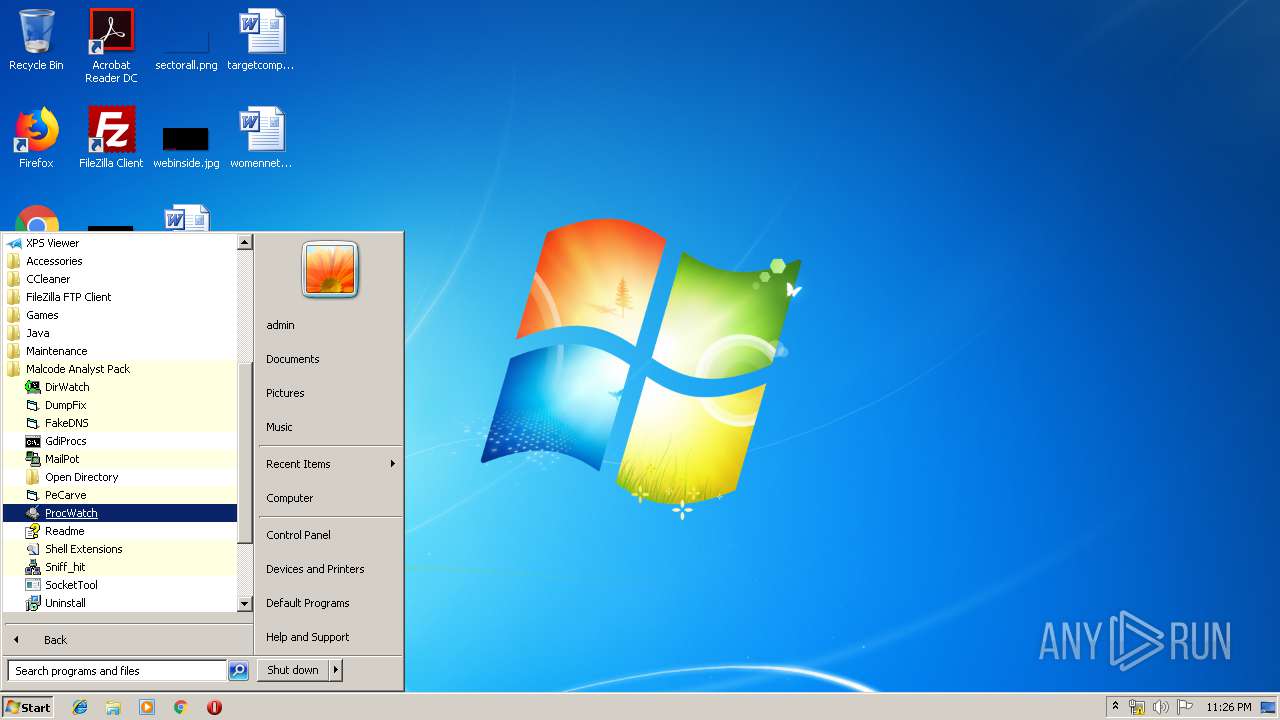
Task: Open the Recent Items submenu
Action: coord(330,464)
